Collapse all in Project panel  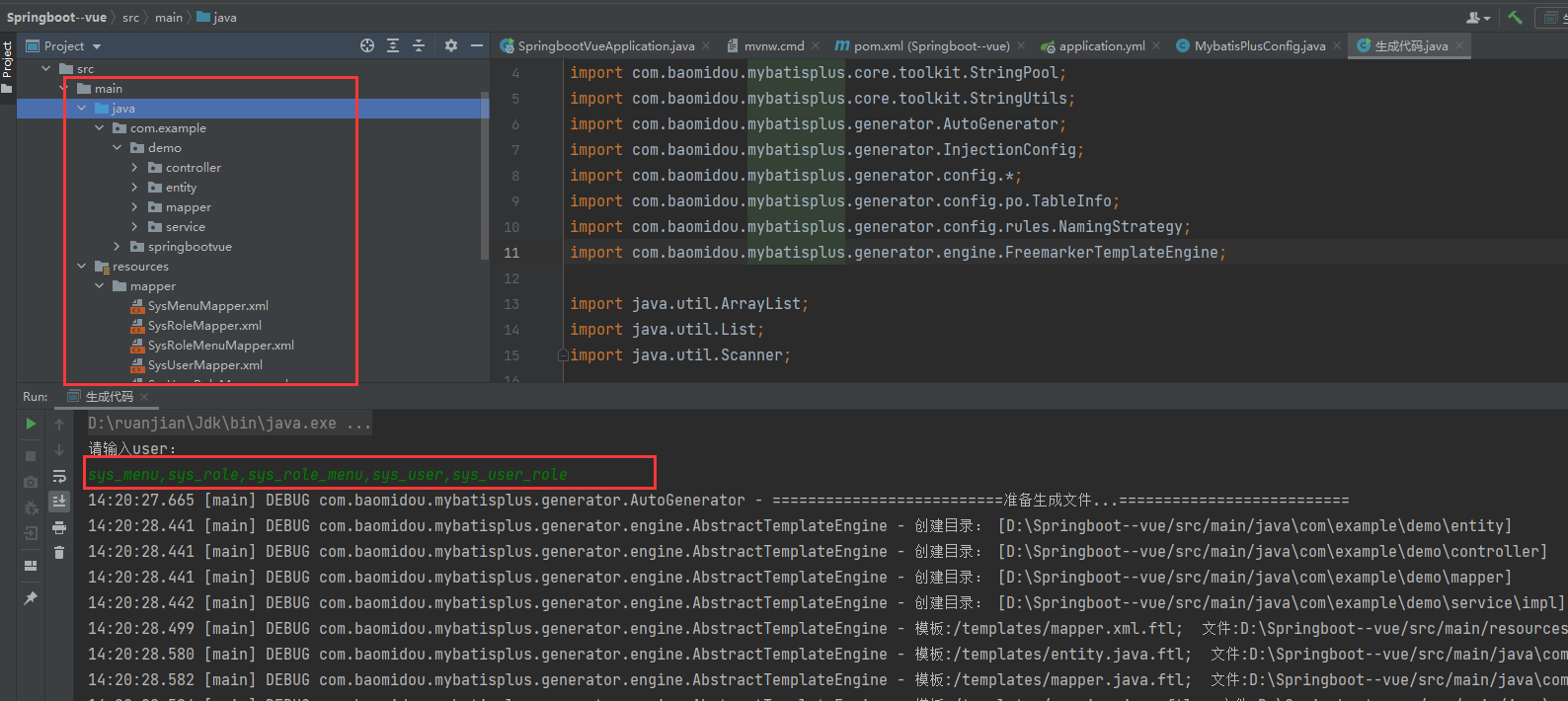point(419,45)
